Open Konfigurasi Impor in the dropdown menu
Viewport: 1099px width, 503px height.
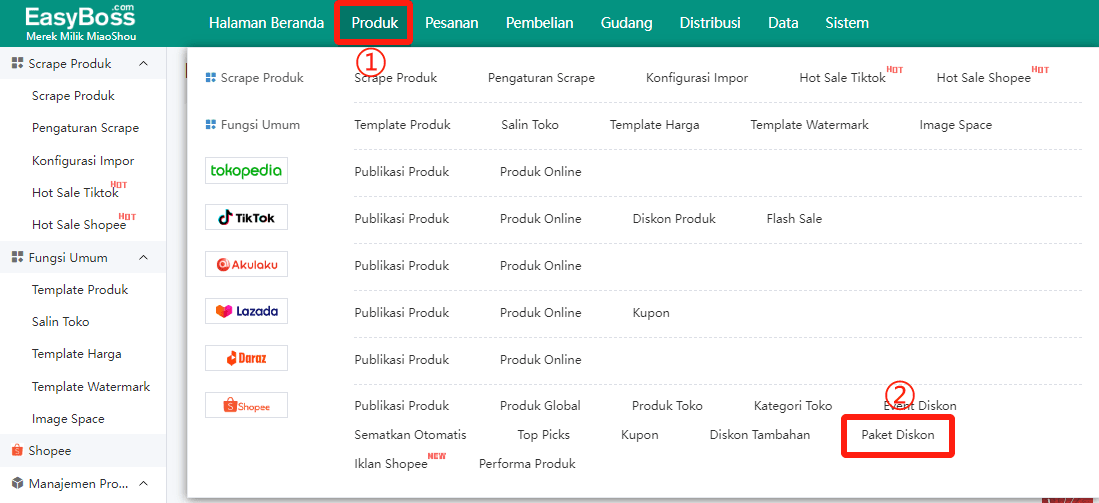697,78
